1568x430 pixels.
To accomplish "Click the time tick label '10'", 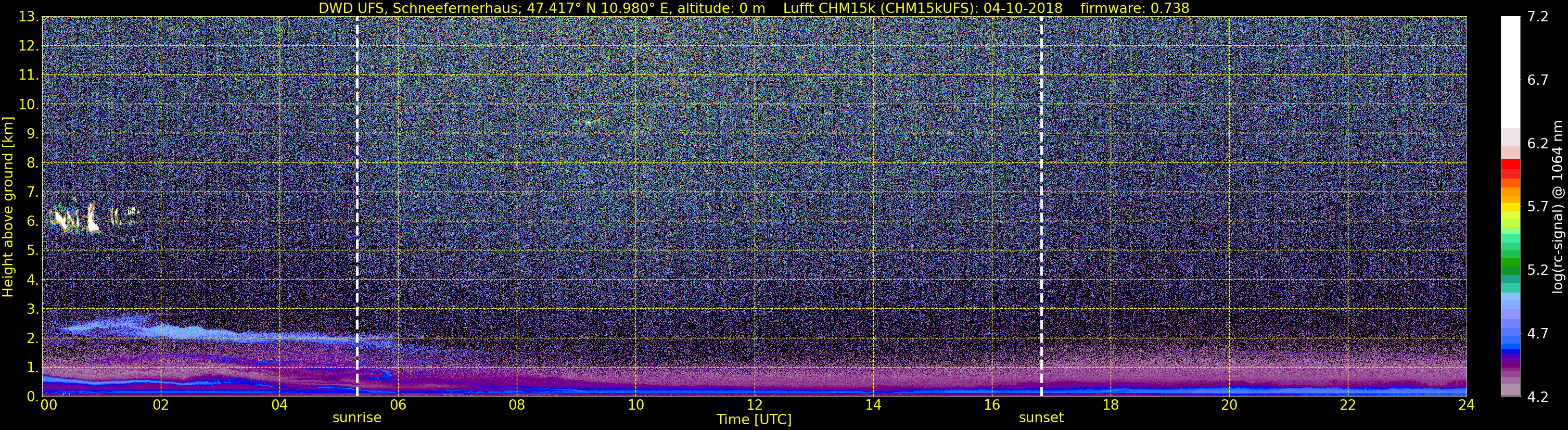I will pyautogui.click(x=635, y=406).
